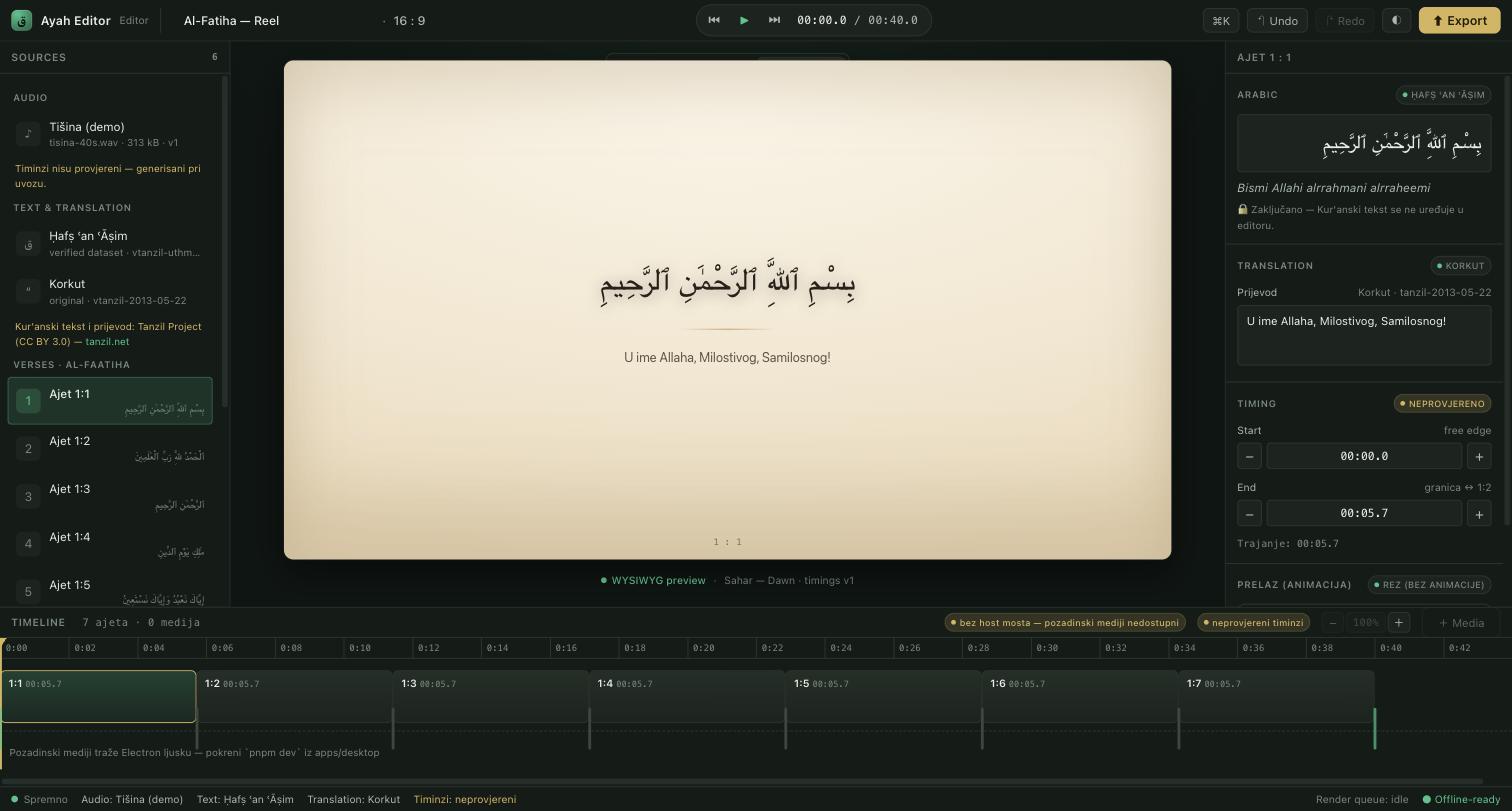Click the 'neprovjereni timinzi' chip

click(1254, 623)
